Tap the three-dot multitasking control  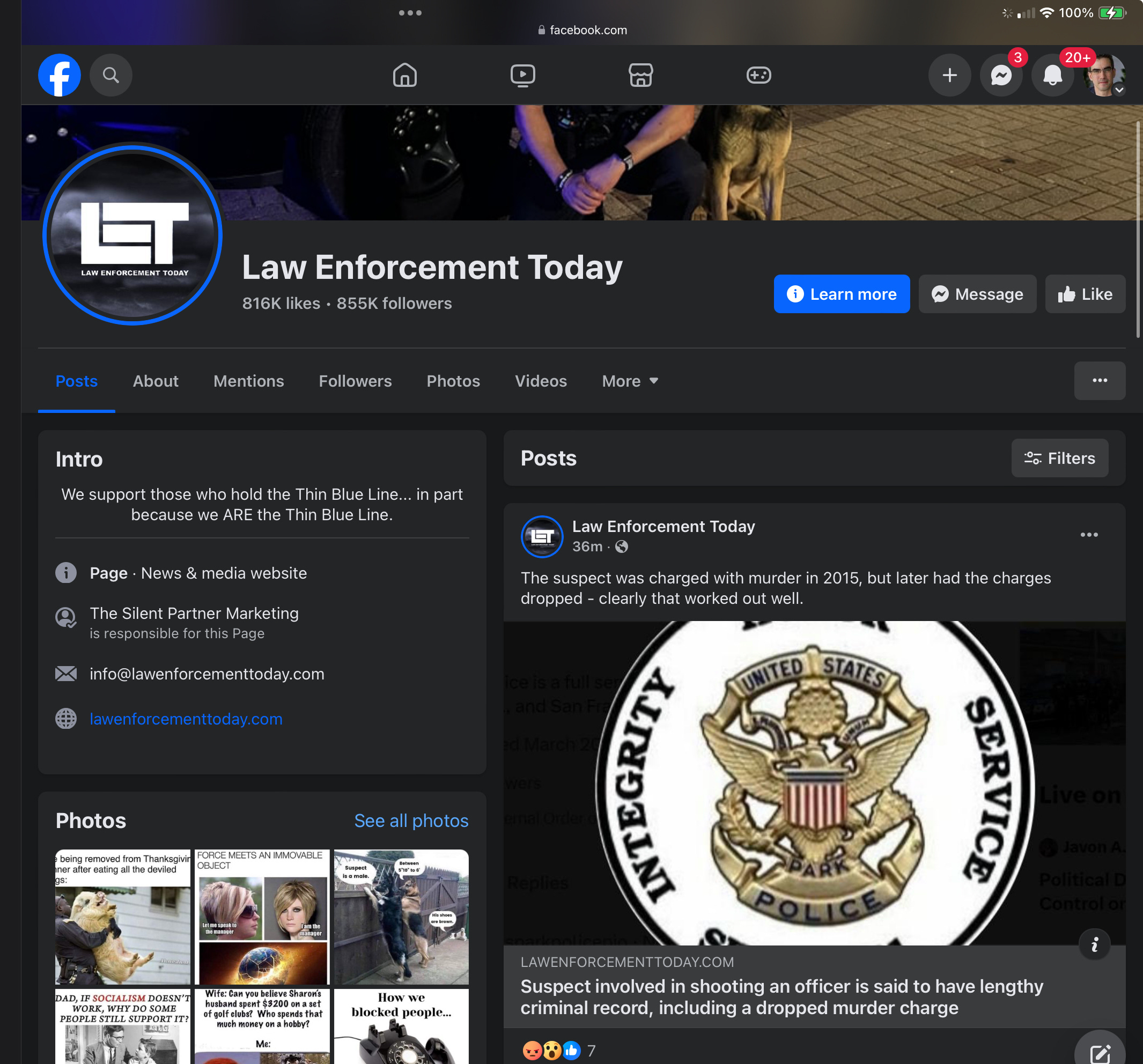pos(410,13)
